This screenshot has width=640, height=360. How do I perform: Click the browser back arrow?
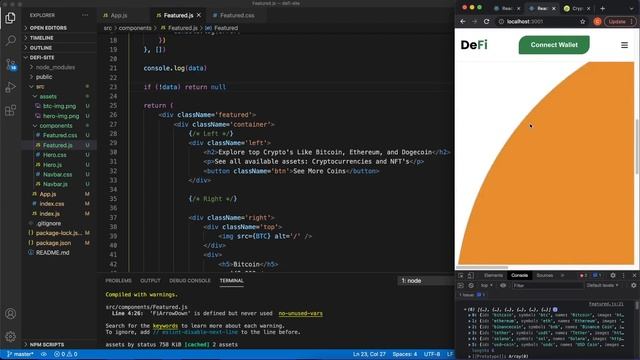point(463,22)
